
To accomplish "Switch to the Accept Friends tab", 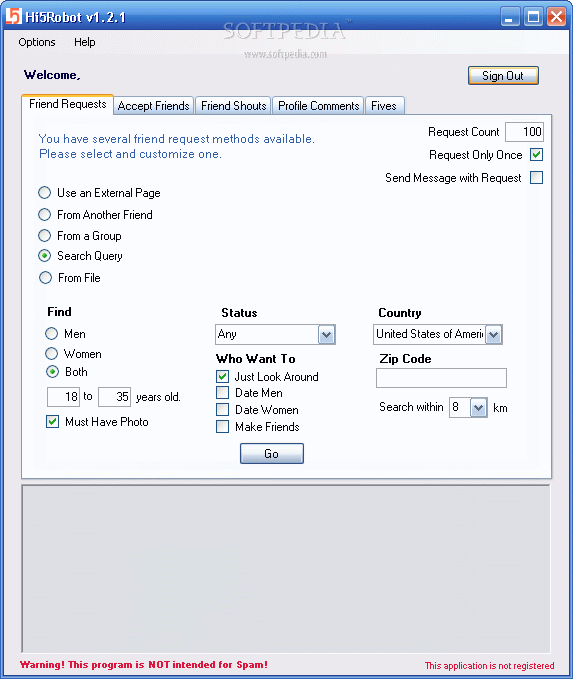I will (154, 106).
